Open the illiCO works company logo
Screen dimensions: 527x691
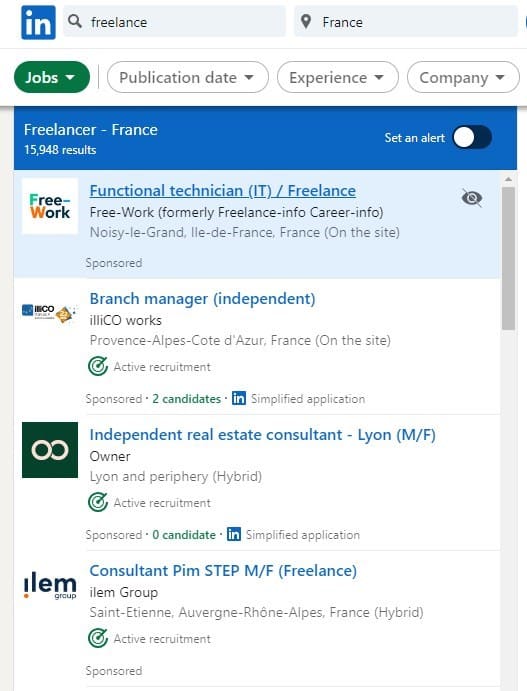tap(49, 313)
